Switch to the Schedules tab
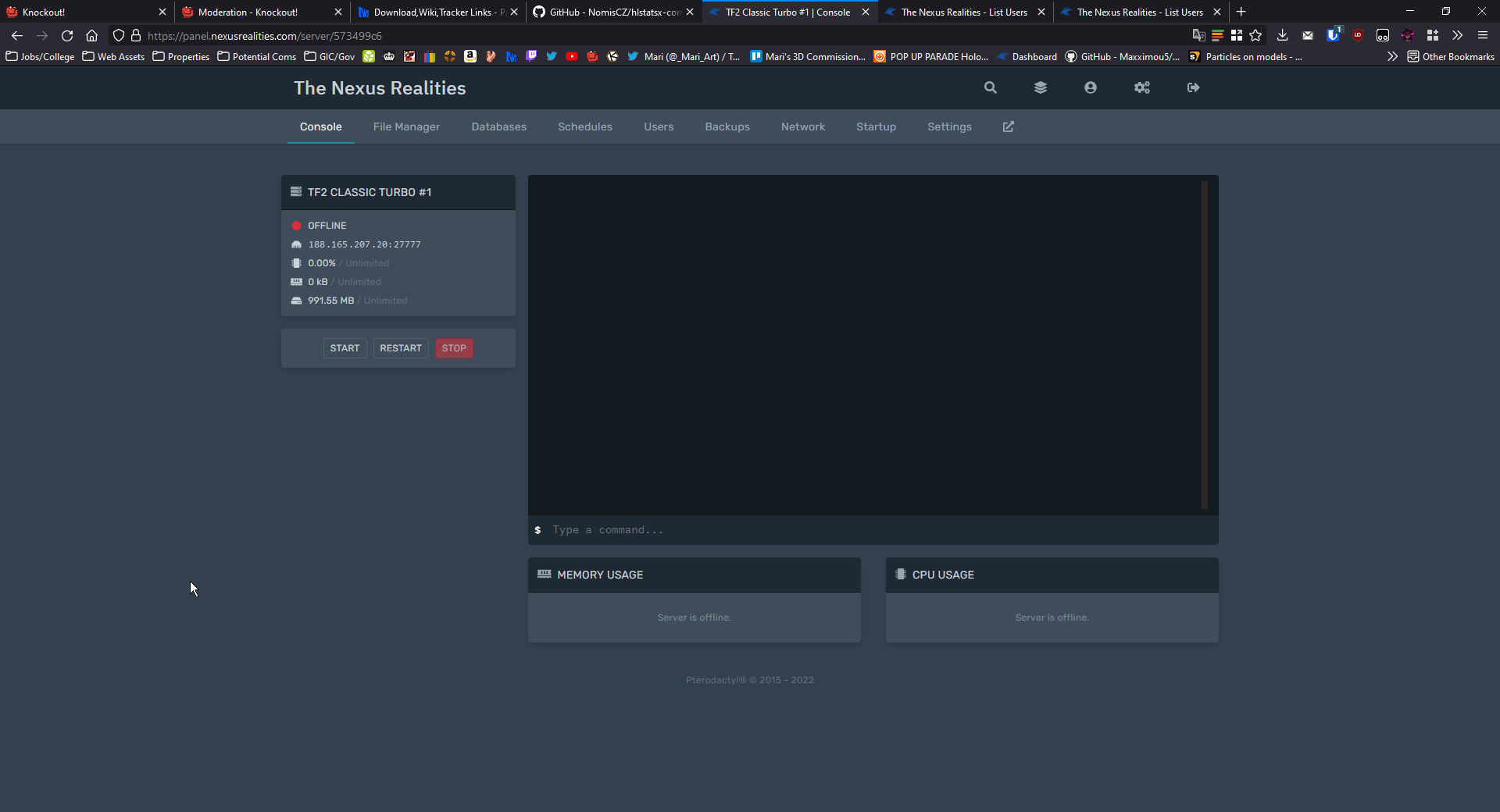This screenshot has width=1500, height=812. [585, 126]
